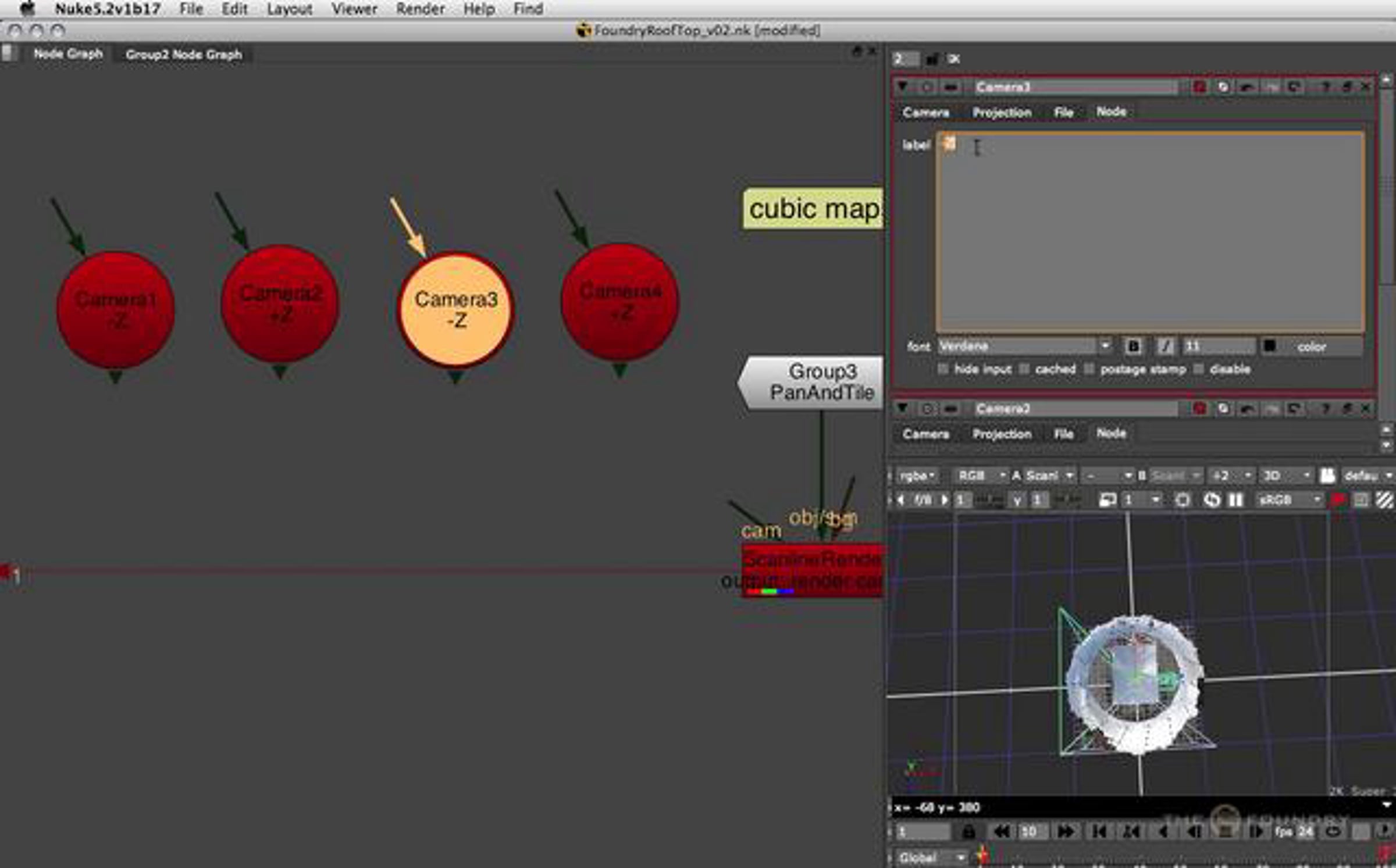Viewport: 1396px width, 868px height.
Task: Open the Viewer menu
Action: (x=354, y=9)
